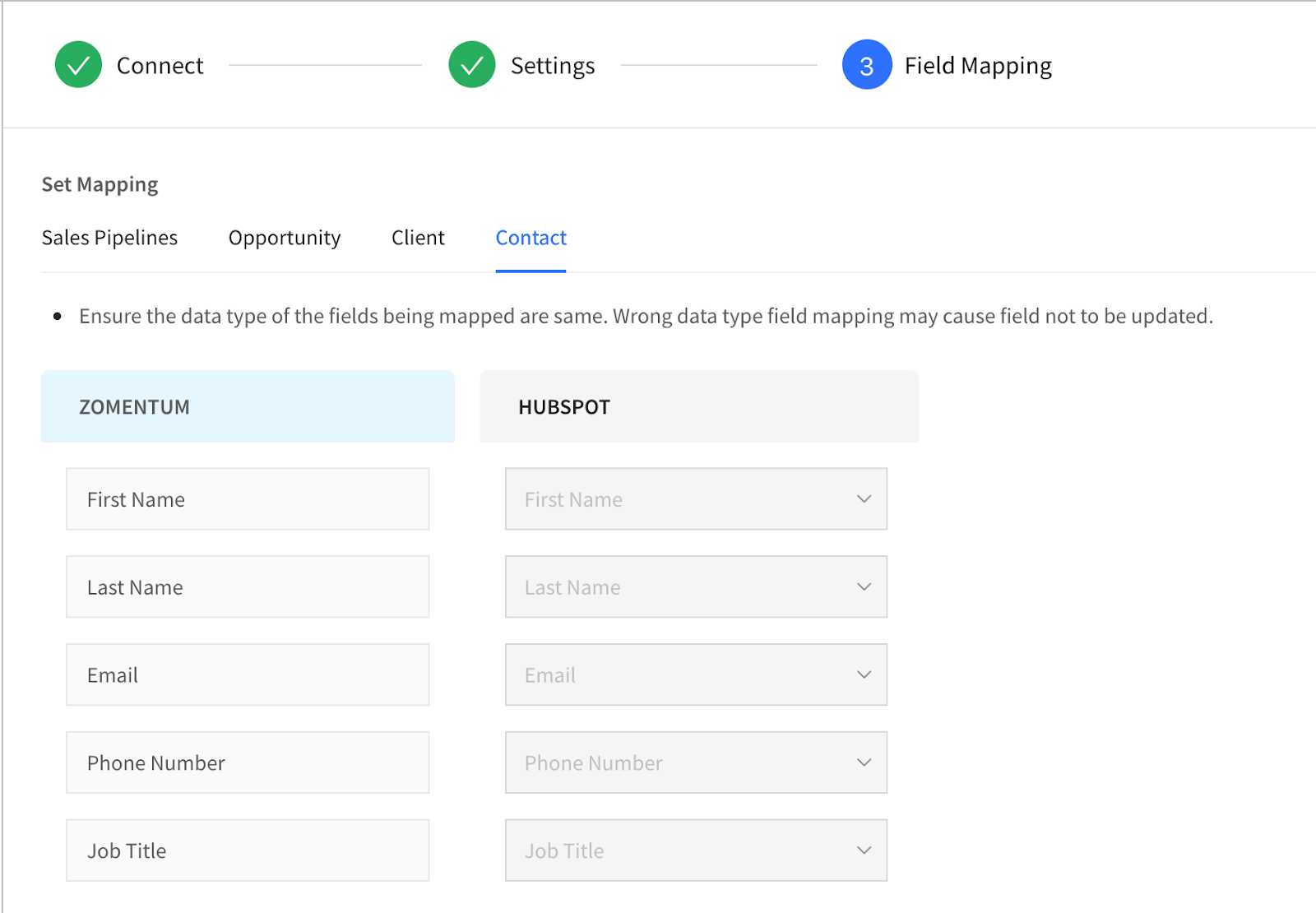Open the HubSpot Last Name dropdown
1316x913 pixels.
click(x=696, y=587)
